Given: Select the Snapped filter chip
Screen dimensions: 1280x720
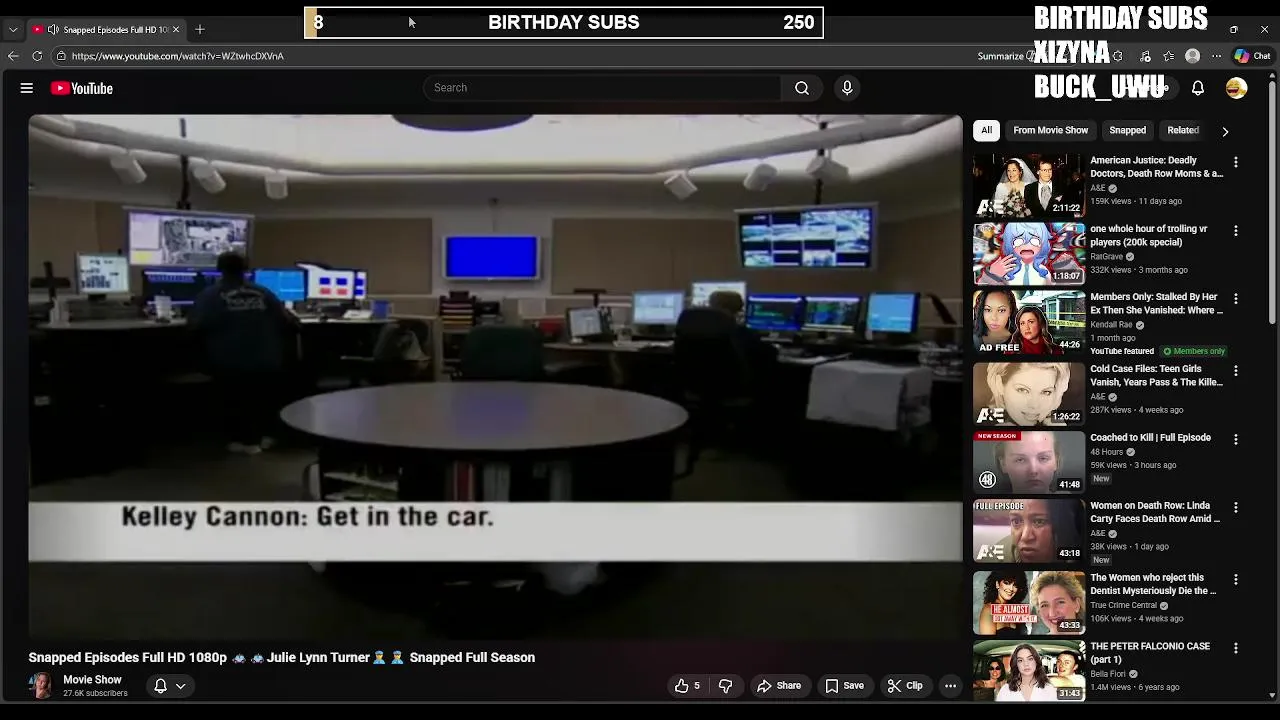Looking at the screenshot, I should (1127, 130).
